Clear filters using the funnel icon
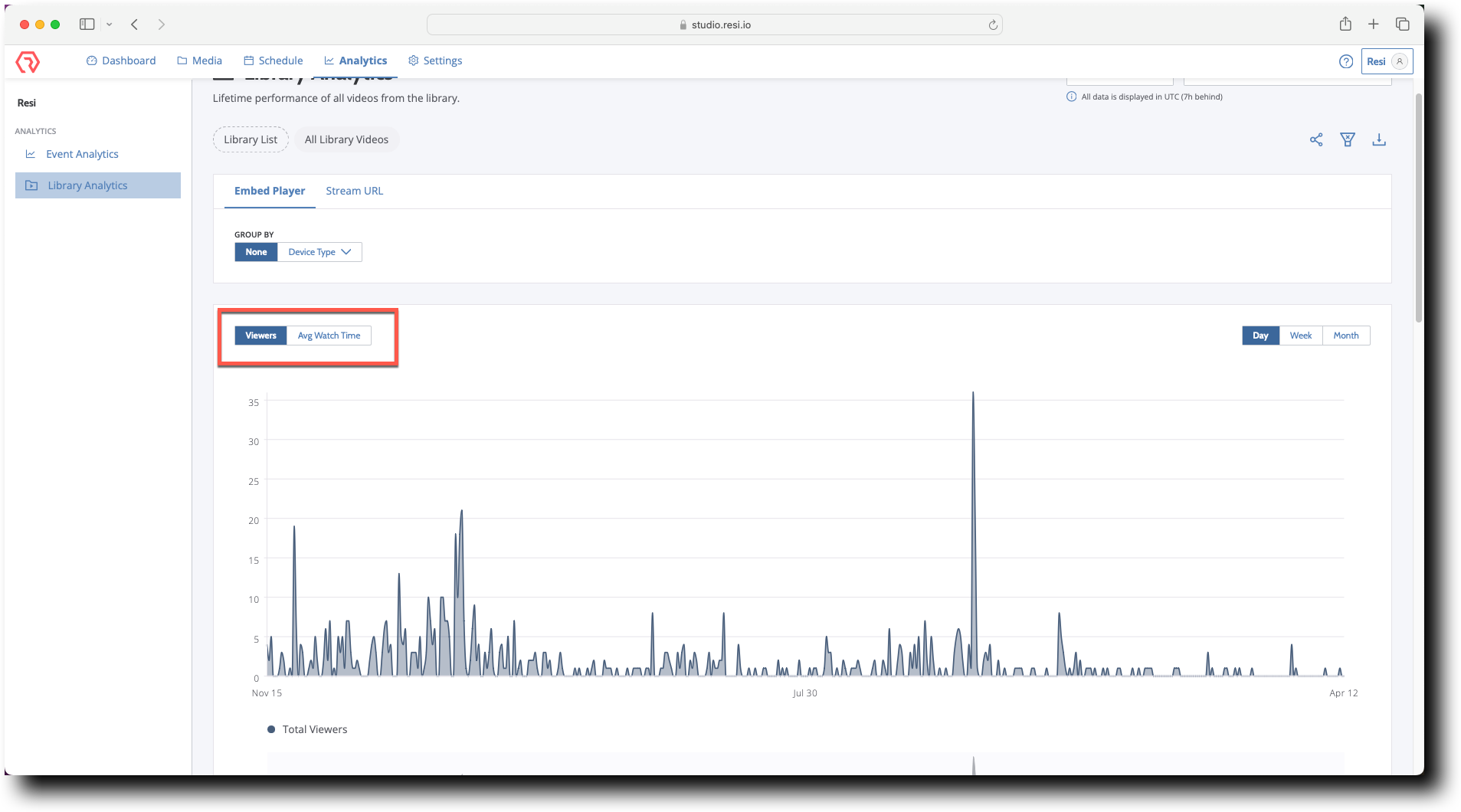 click(1348, 139)
